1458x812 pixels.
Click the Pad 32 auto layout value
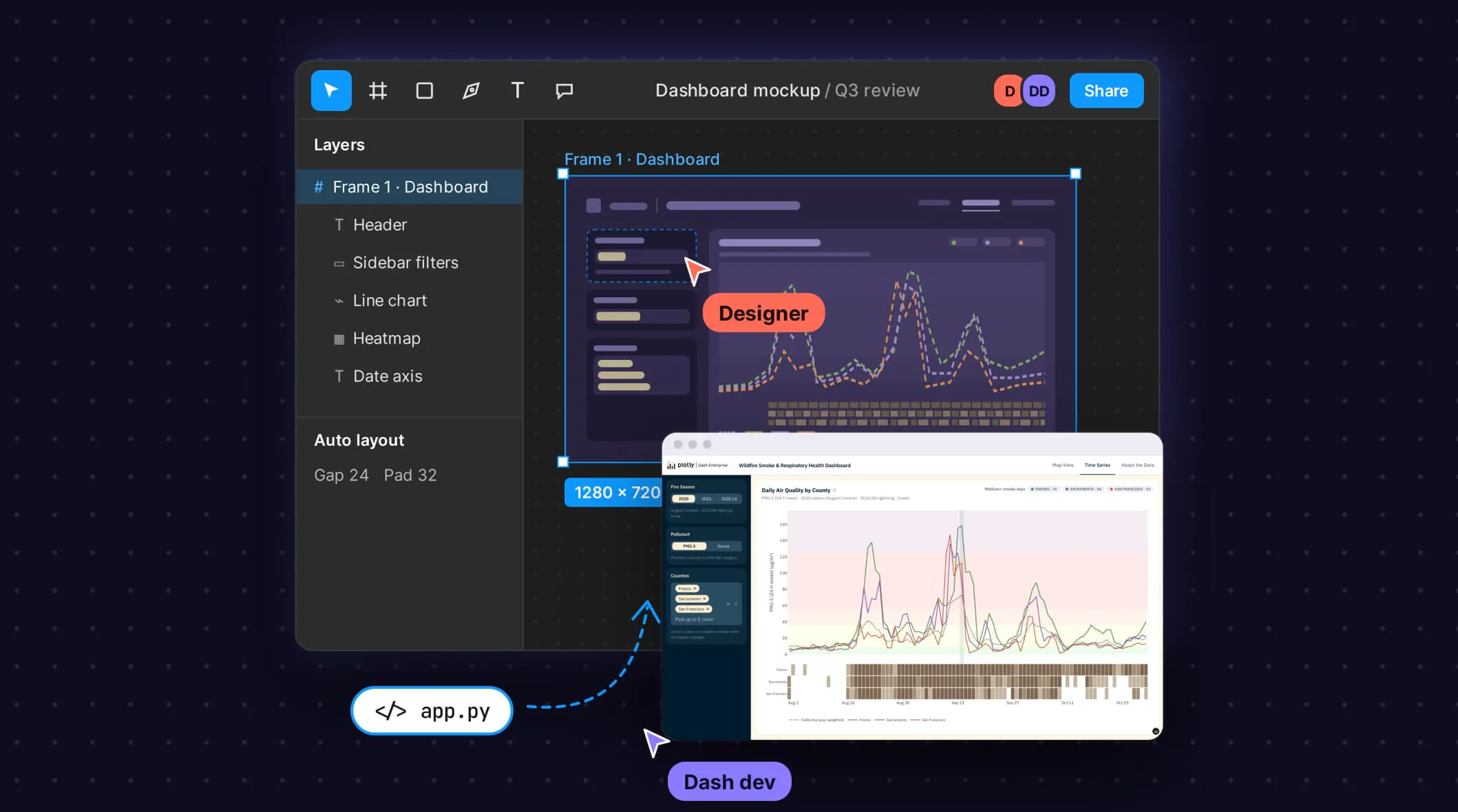[x=410, y=475]
